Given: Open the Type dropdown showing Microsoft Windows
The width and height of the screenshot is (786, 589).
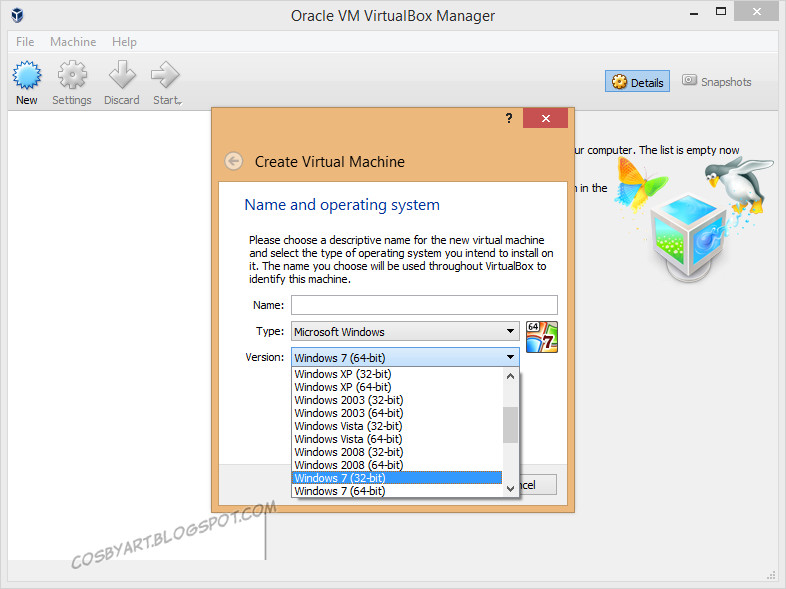Looking at the screenshot, I should 405,331.
